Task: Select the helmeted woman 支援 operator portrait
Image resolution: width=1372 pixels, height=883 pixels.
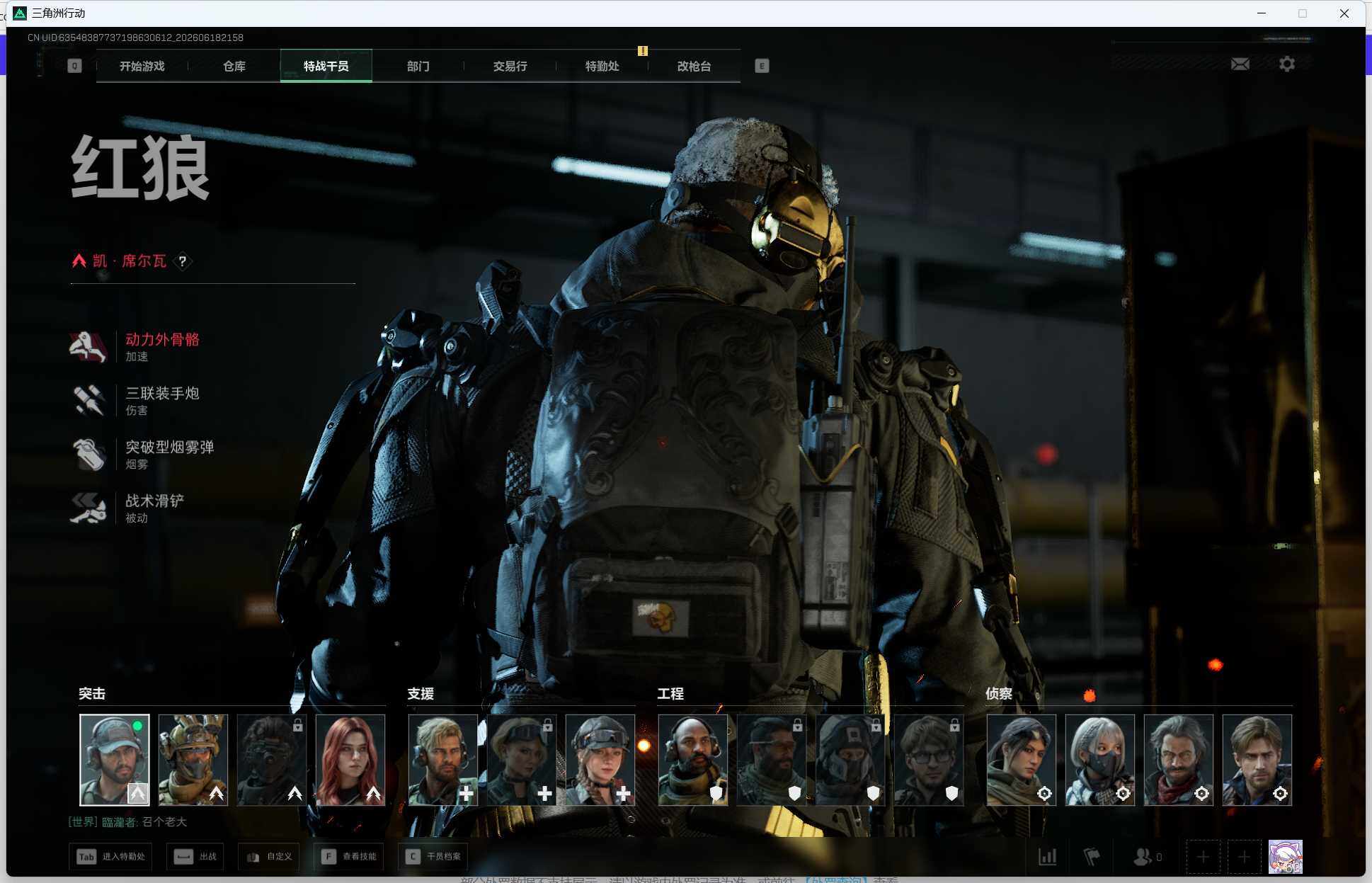Action: coord(600,760)
